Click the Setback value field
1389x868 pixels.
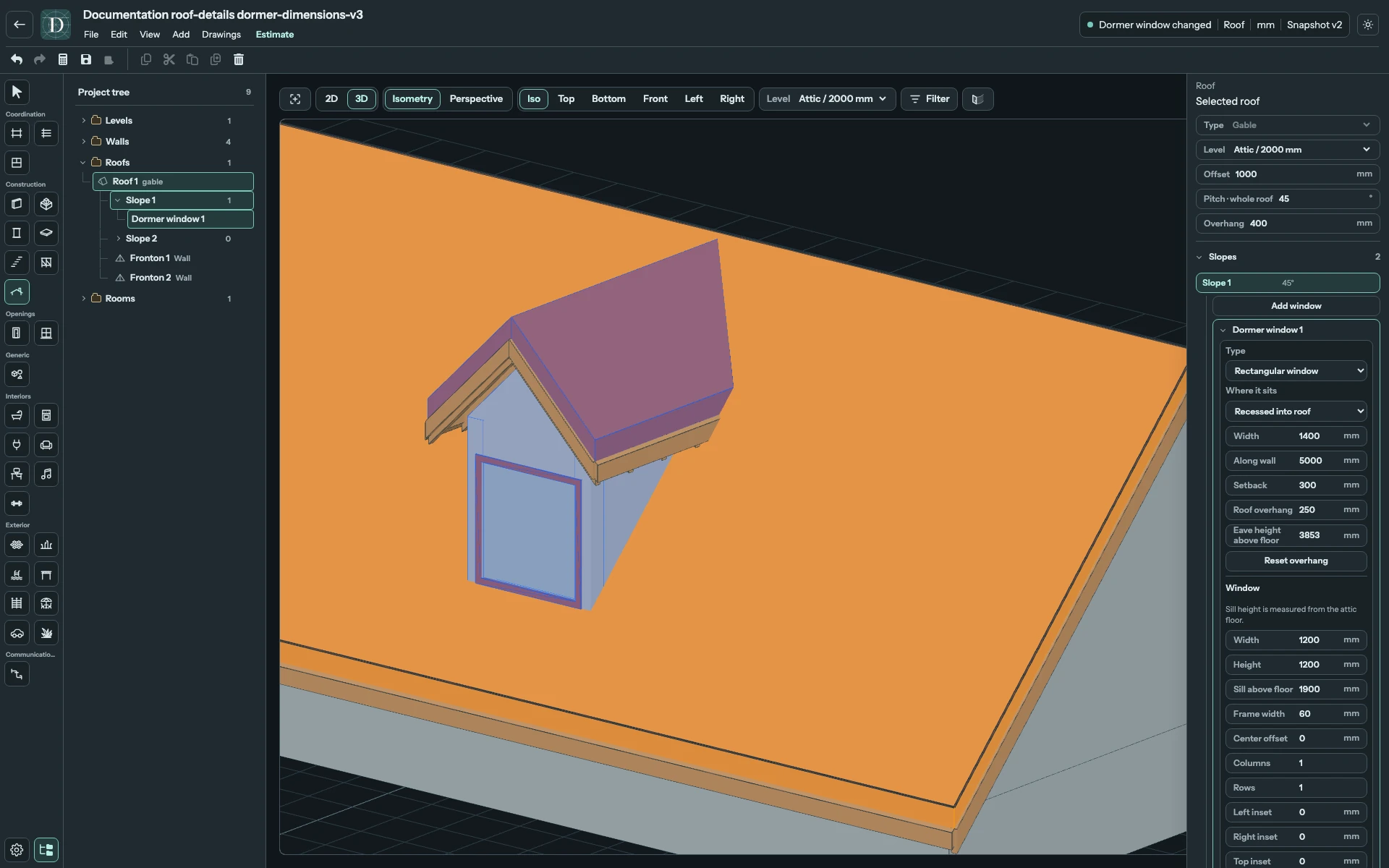[x=1296, y=485]
